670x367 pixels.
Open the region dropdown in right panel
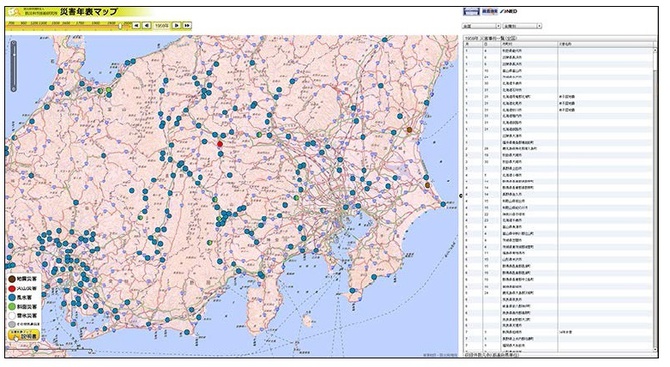click(481, 26)
